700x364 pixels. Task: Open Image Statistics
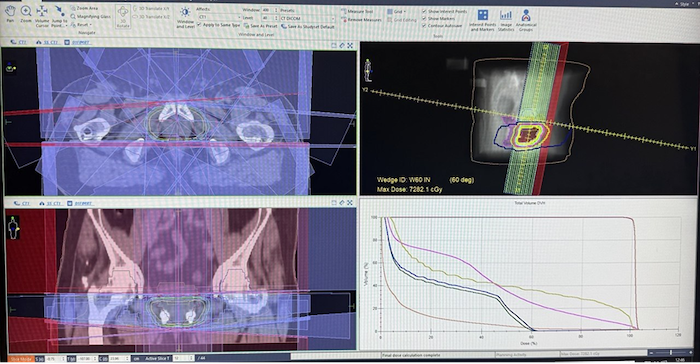click(506, 21)
